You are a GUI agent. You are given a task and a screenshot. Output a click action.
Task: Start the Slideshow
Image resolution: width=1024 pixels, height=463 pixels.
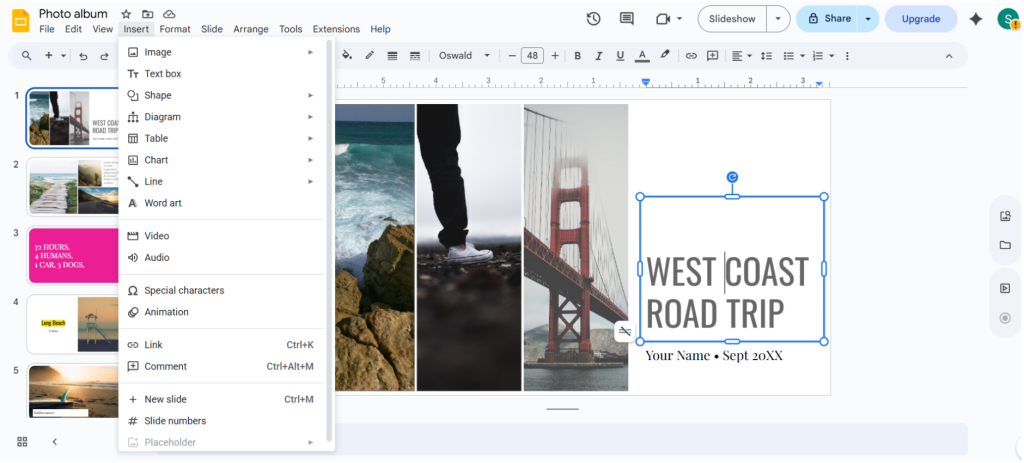click(732, 19)
